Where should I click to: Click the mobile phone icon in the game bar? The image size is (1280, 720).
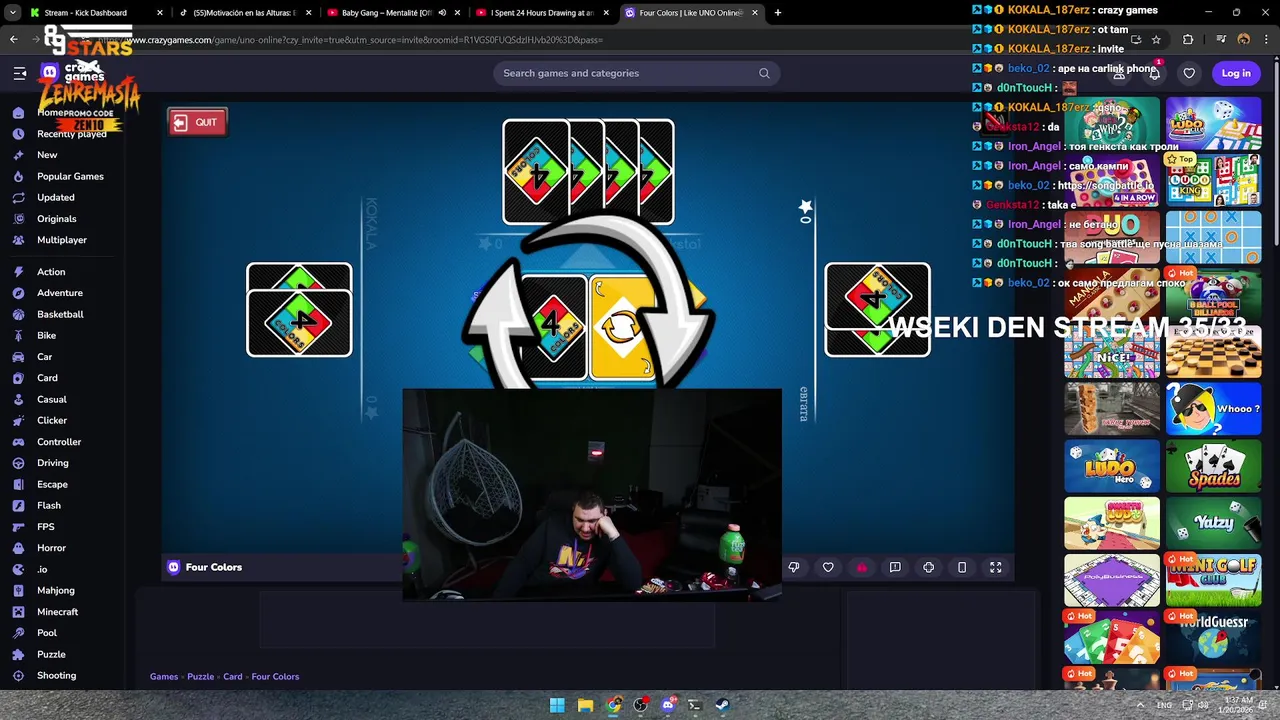pos(962,567)
